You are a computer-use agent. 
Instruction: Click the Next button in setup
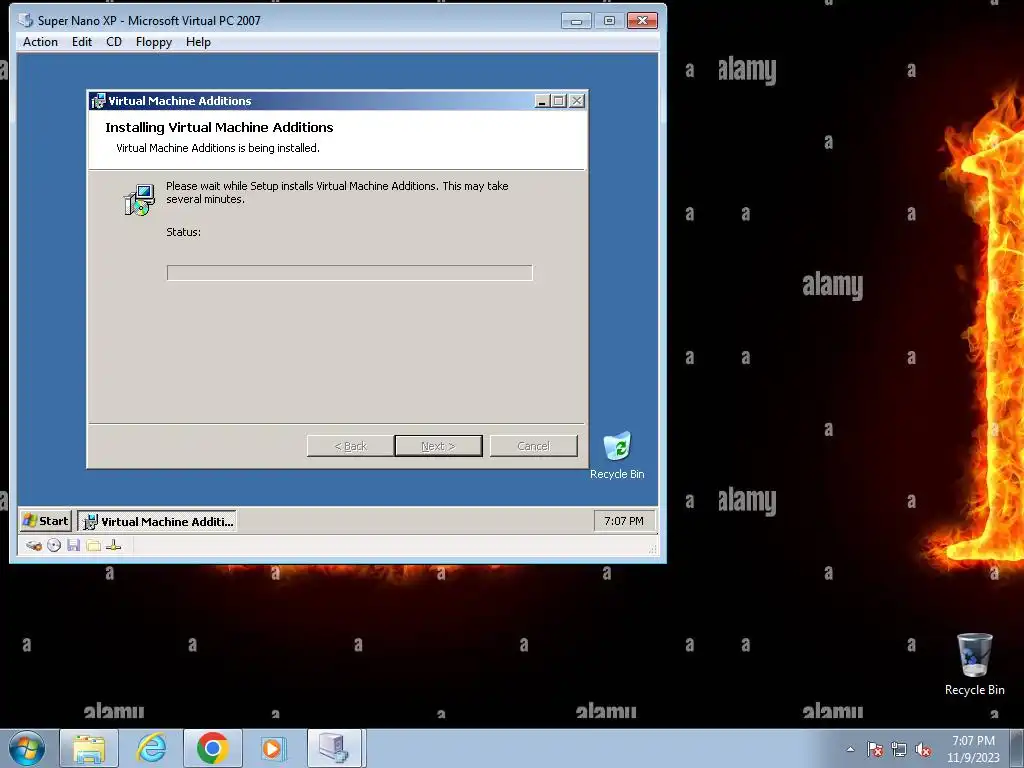pyautogui.click(x=438, y=446)
